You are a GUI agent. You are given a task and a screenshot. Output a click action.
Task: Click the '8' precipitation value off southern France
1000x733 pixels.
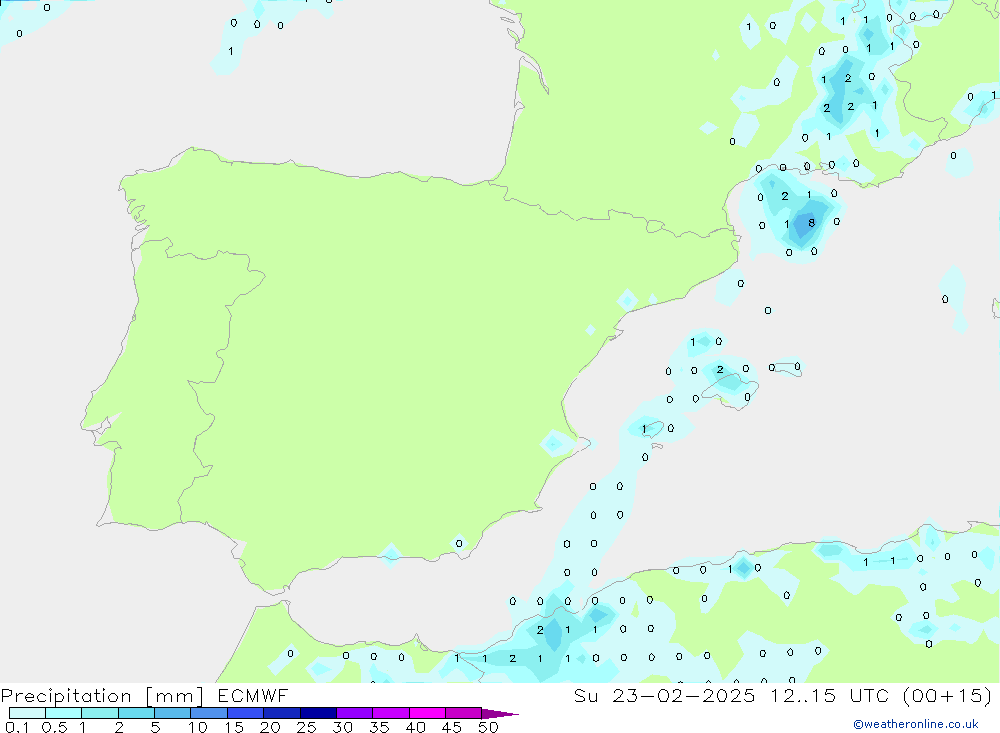click(x=811, y=222)
